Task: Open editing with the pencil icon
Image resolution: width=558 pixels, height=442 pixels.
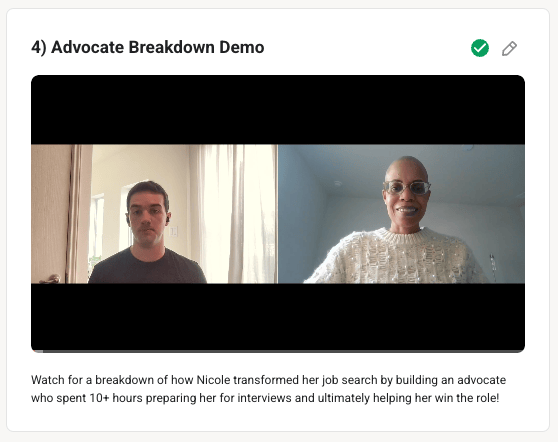Action: [509, 48]
